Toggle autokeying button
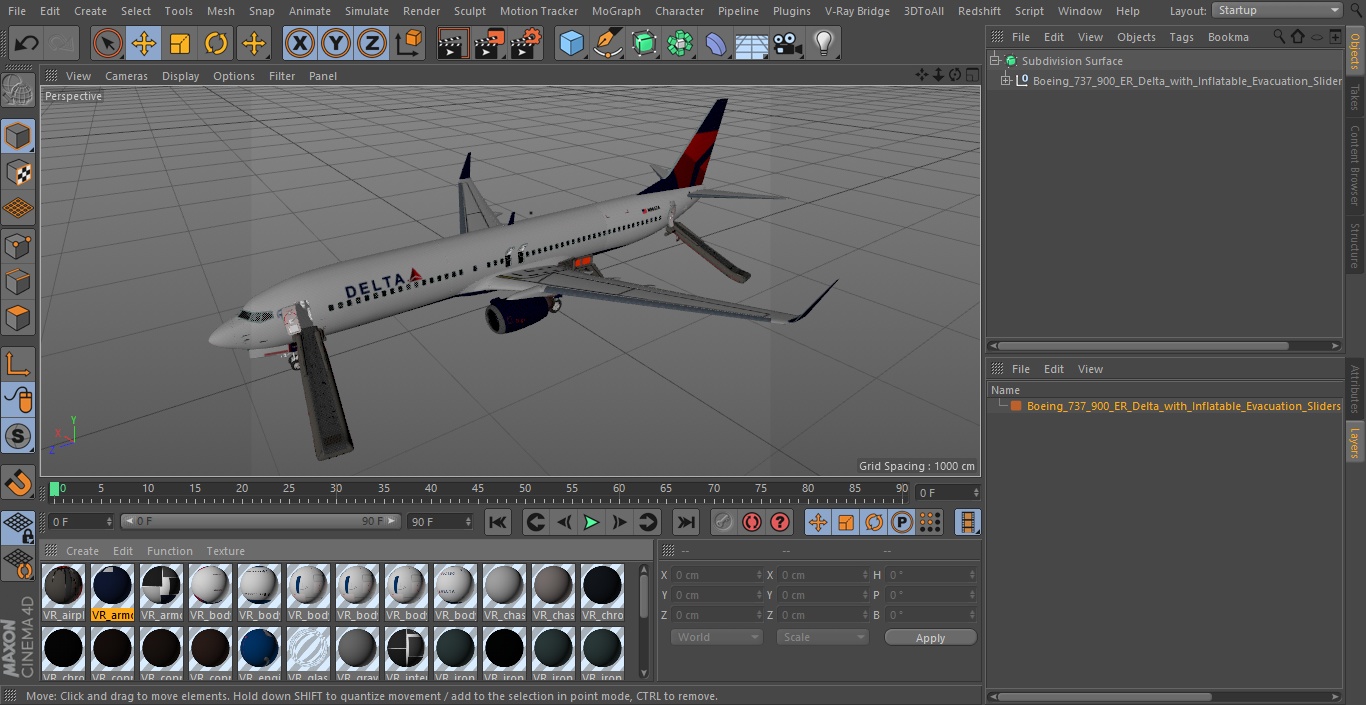 coord(752,522)
